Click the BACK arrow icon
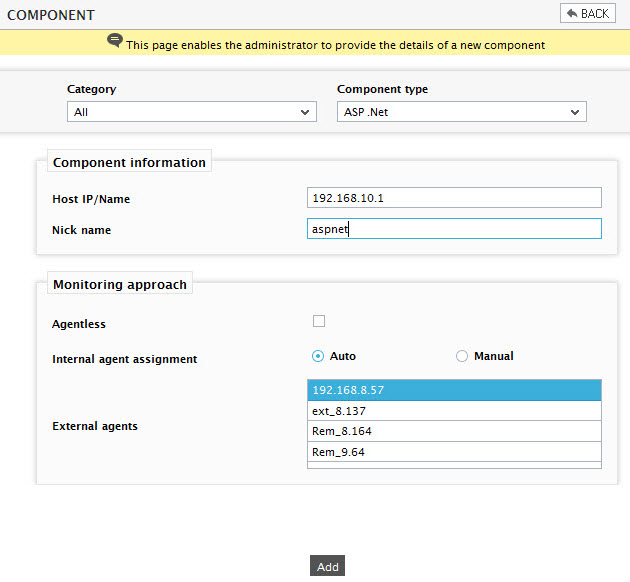This screenshot has width=630, height=582. (x=572, y=14)
